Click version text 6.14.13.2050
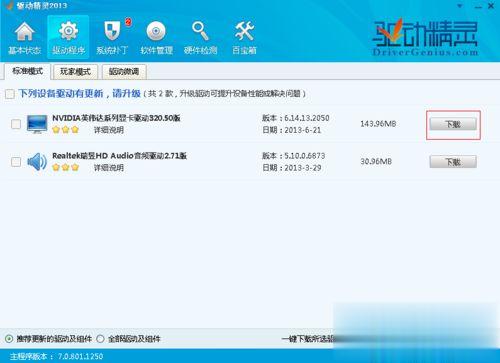The height and width of the screenshot is (363, 500). click(x=307, y=118)
